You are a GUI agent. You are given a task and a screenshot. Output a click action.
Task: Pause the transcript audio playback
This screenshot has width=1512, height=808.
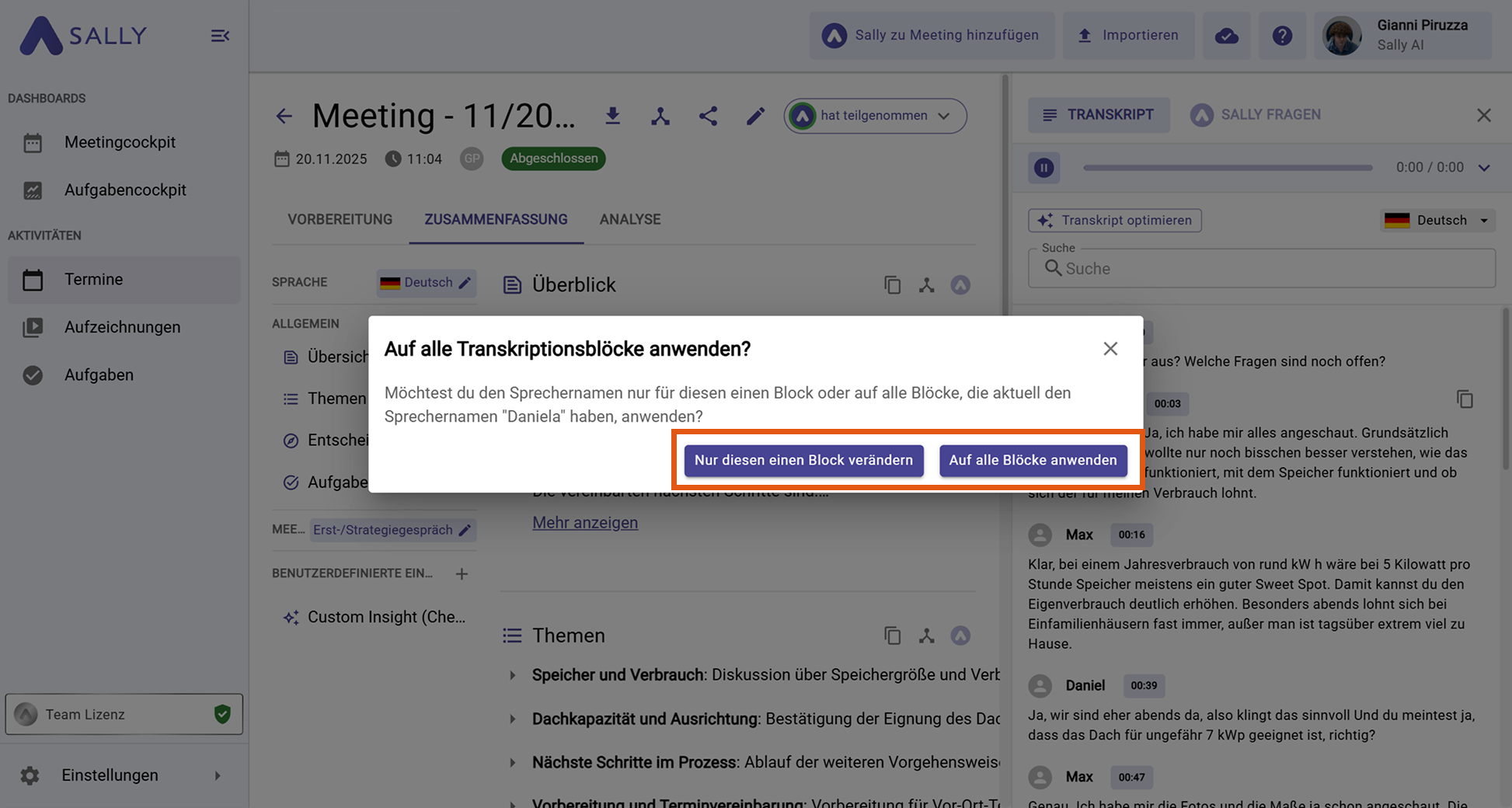pyautogui.click(x=1043, y=168)
